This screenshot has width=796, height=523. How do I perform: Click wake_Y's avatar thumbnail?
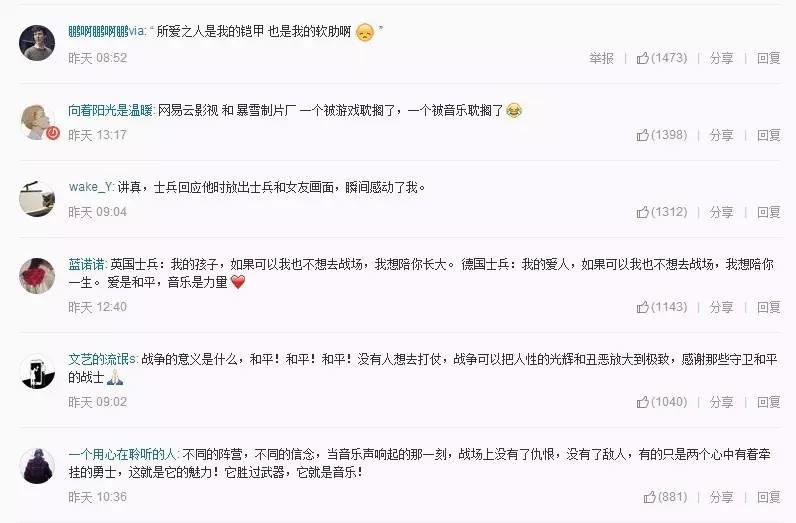37,199
